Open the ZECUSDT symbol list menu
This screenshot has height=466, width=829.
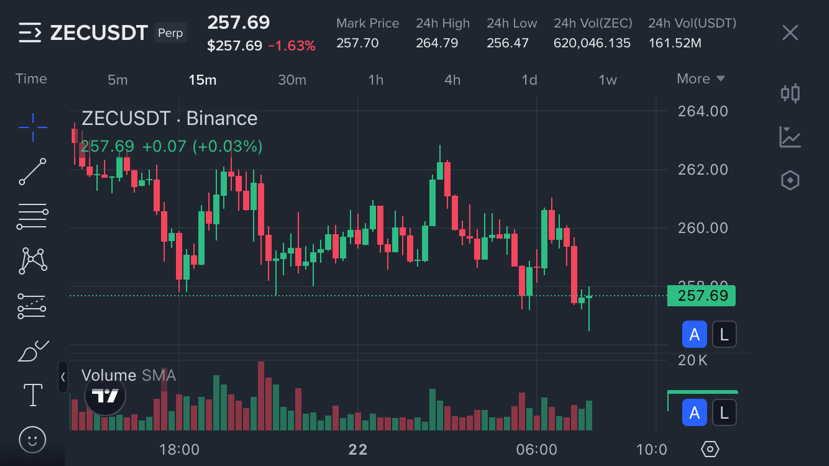tap(30, 33)
